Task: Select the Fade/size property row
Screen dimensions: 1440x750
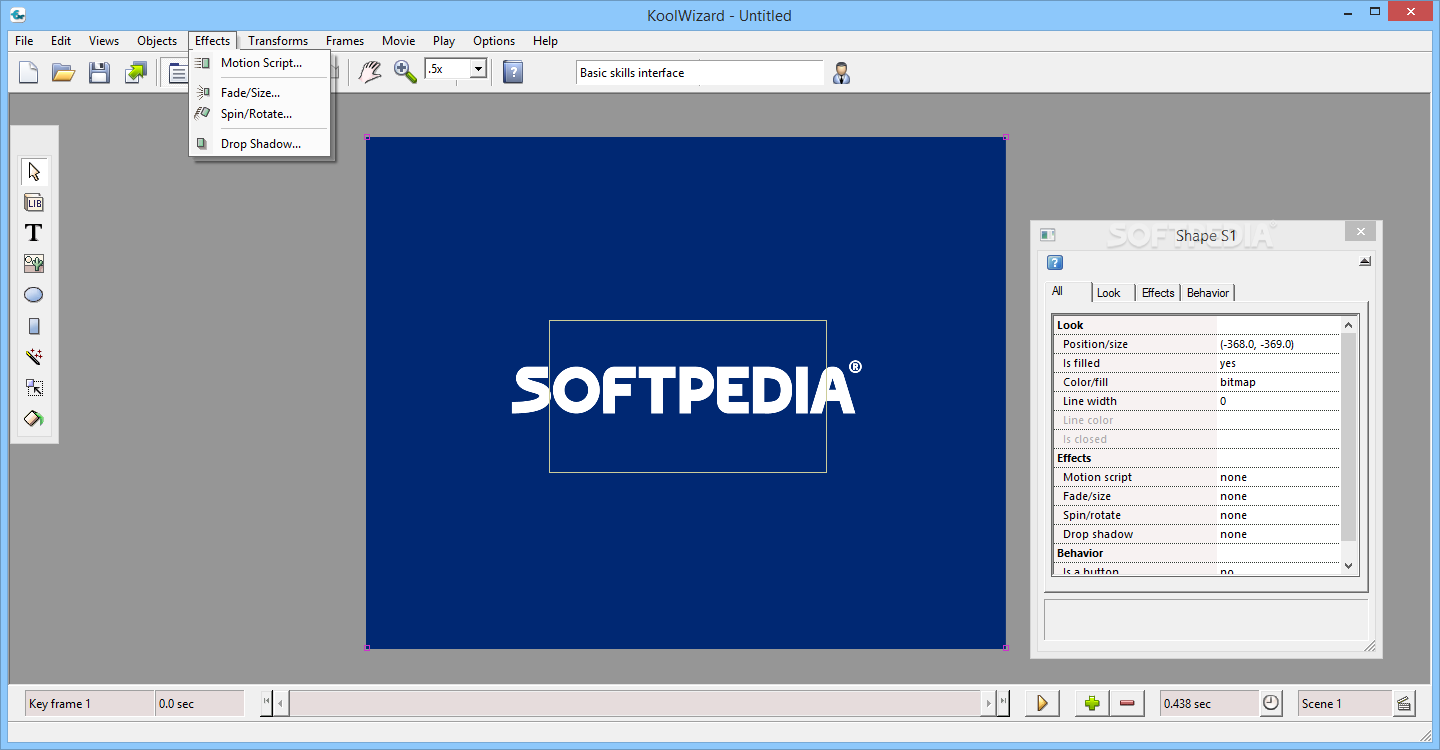Action: click(x=1196, y=496)
